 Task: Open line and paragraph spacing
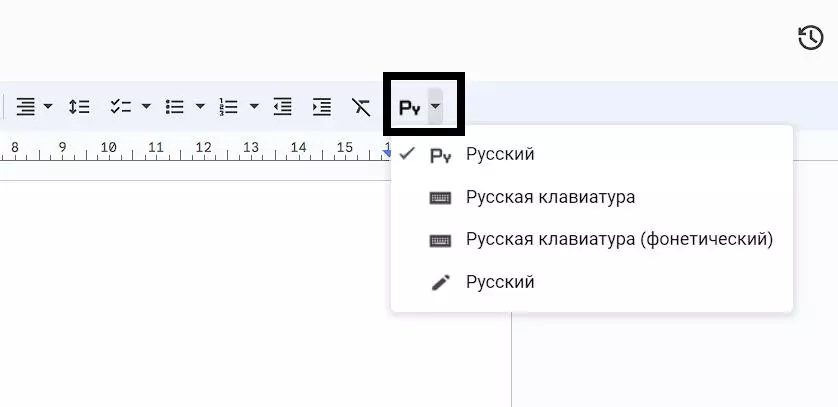pyautogui.click(x=79, y=106)
